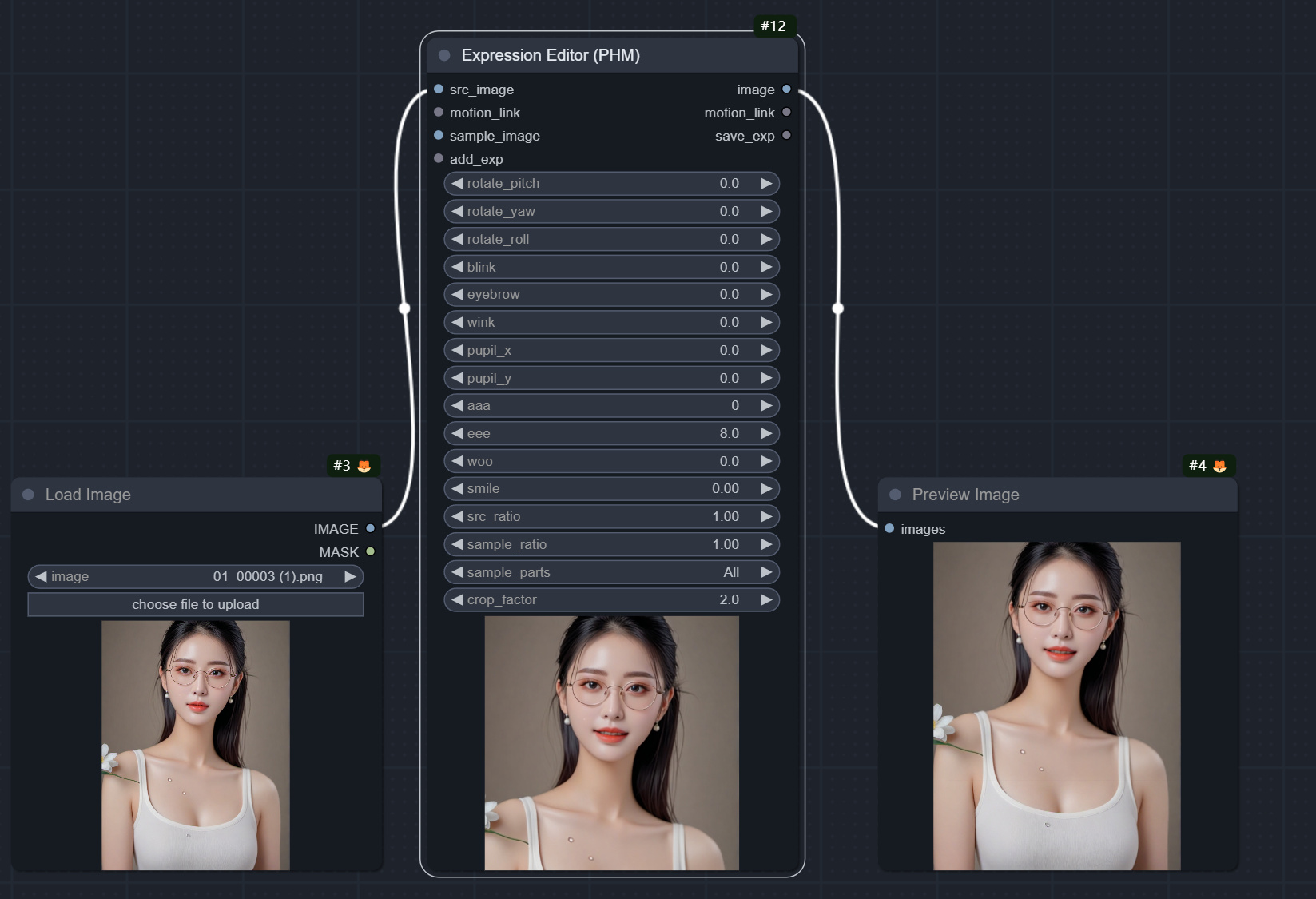
Task: Click the MASK output dot on Load Image
Action: click(370, 551)
